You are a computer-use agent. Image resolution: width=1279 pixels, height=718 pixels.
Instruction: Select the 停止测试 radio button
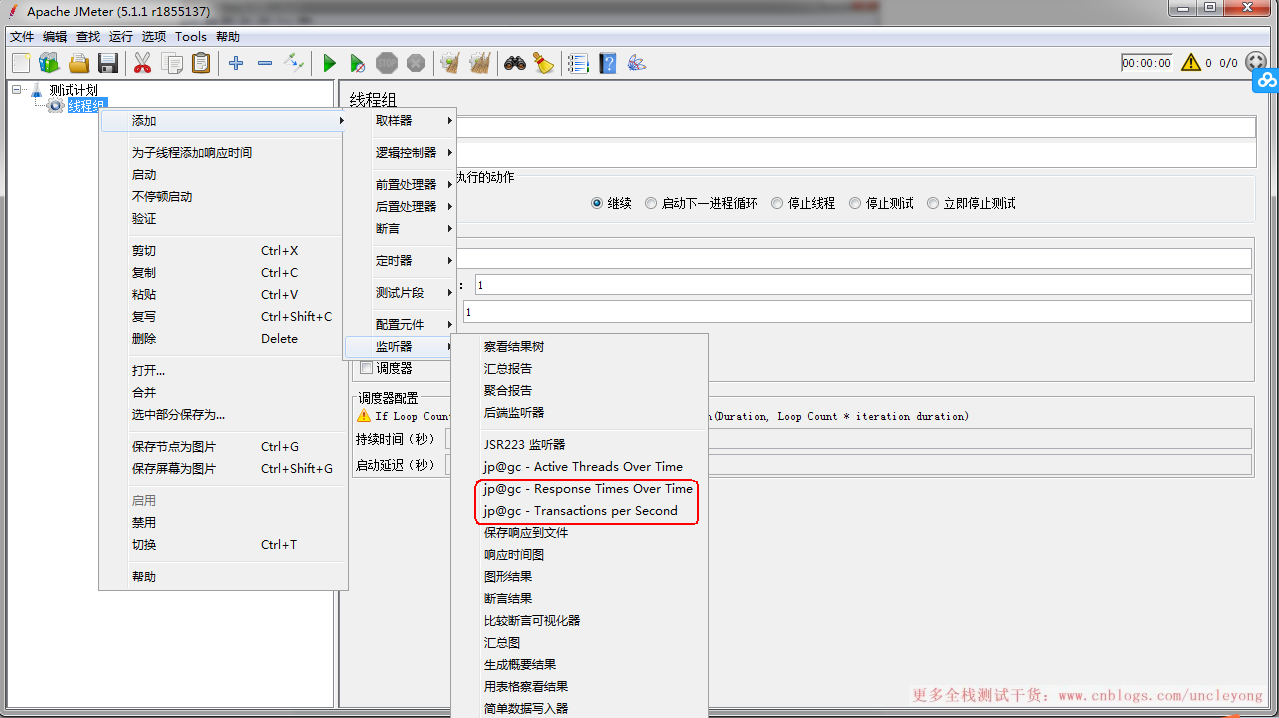click(855, 203)
